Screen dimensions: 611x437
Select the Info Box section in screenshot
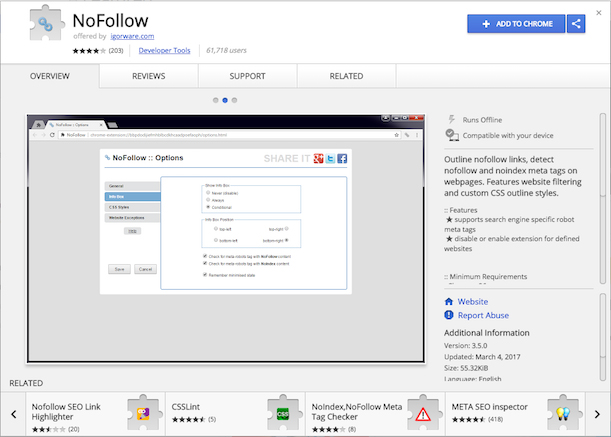(x=132, y=196)
